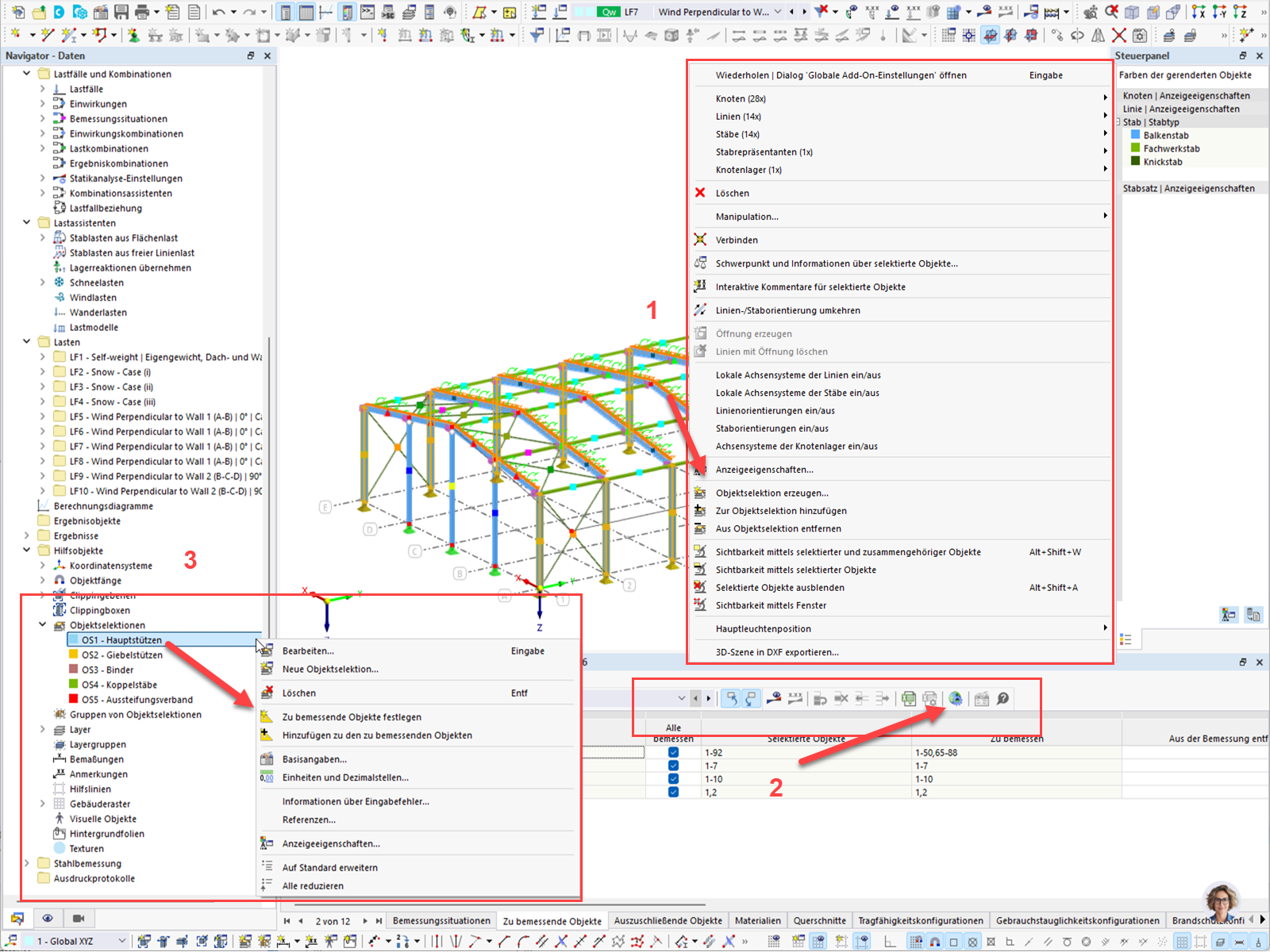This screenshot has height=952, width=1270.
Task: Open global settings via the globe gear icon
Action: (955, 699)
